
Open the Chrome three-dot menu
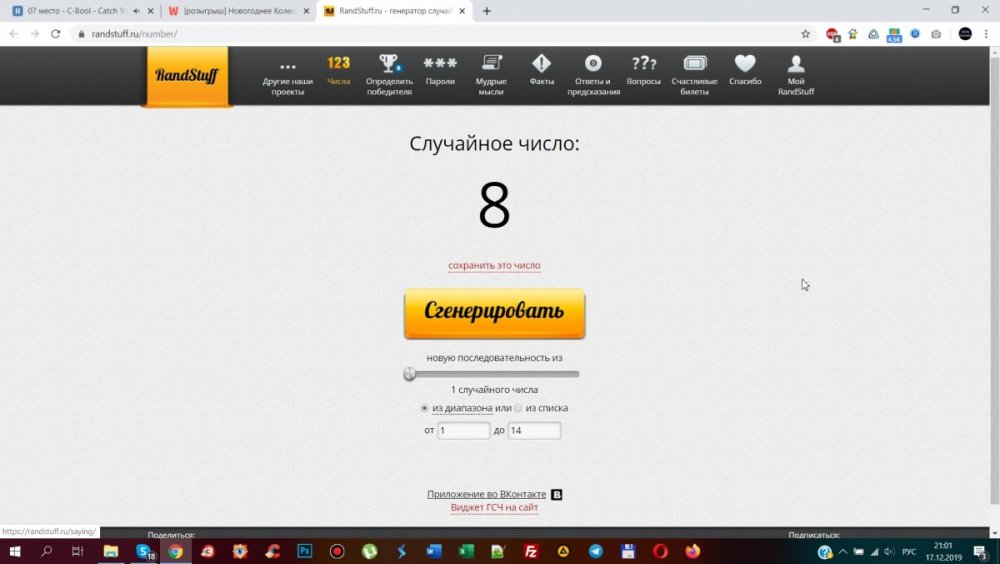coord(986,34)
